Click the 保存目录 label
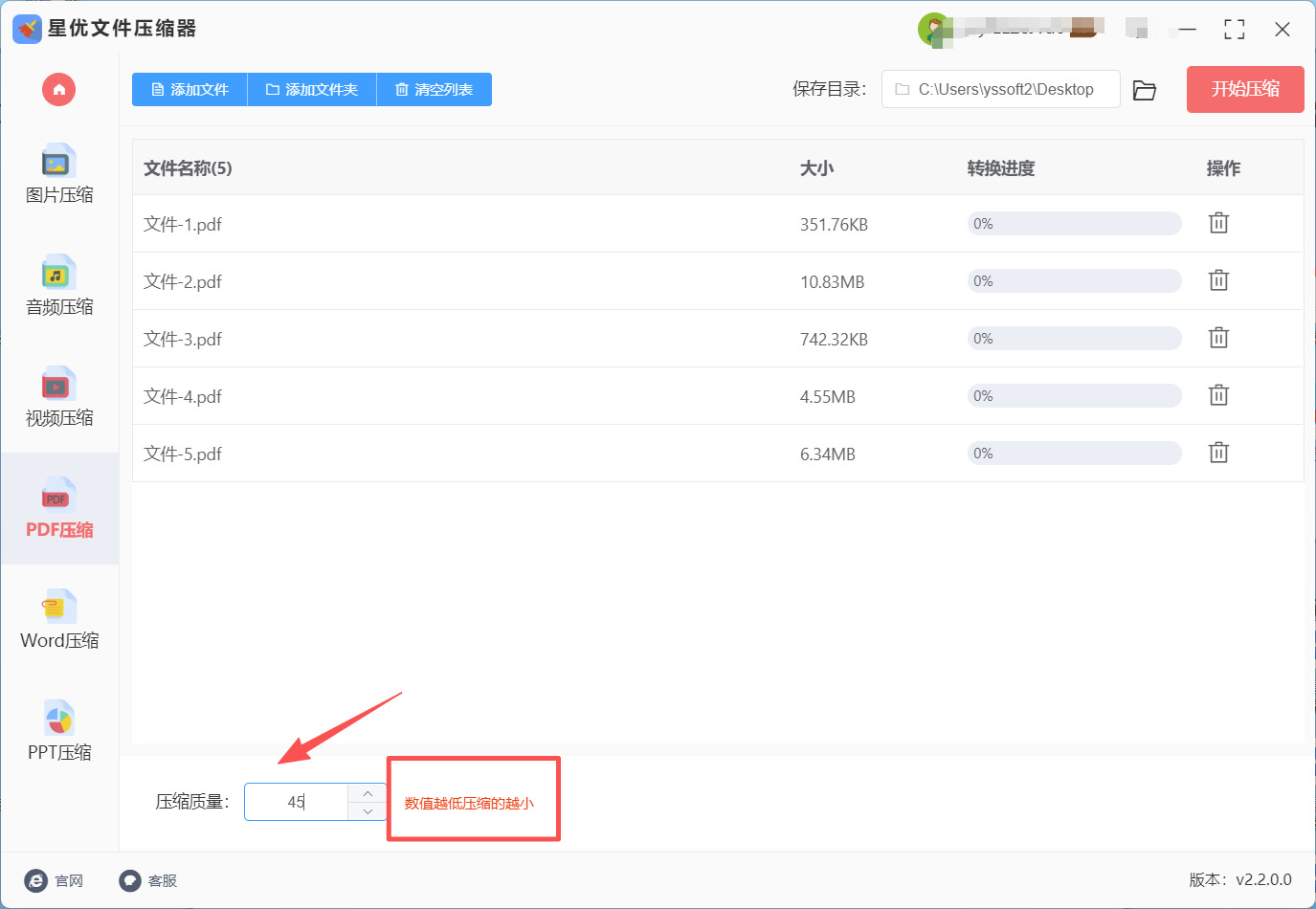 (829, 89)
